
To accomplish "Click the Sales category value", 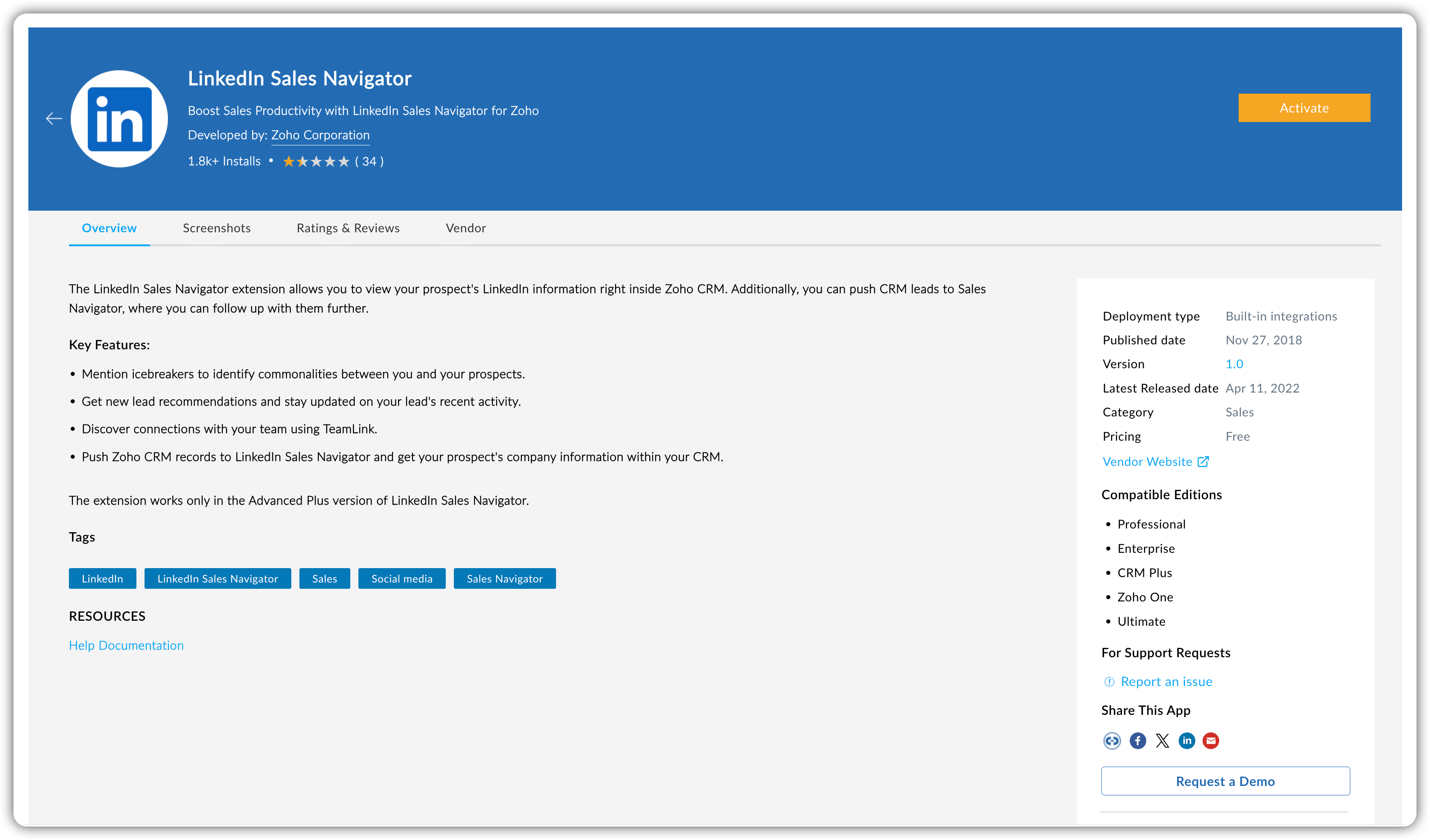I will (x=1240, y=412).
